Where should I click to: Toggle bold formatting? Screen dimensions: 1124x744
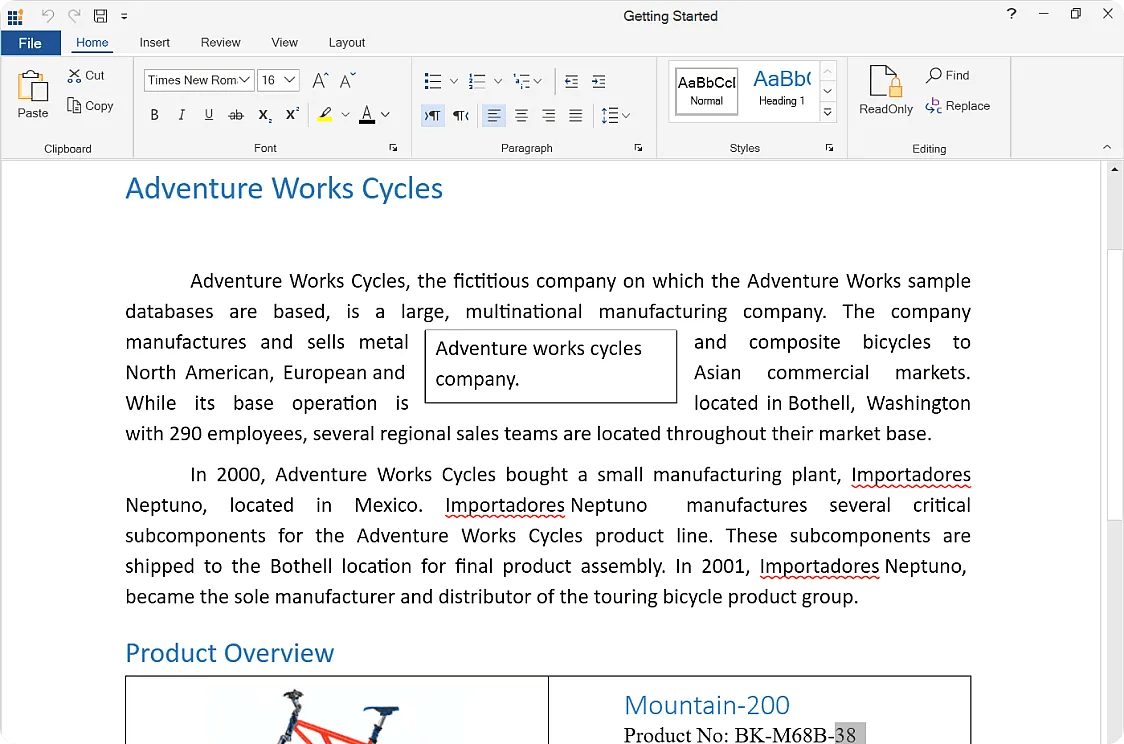coord(154,114)
